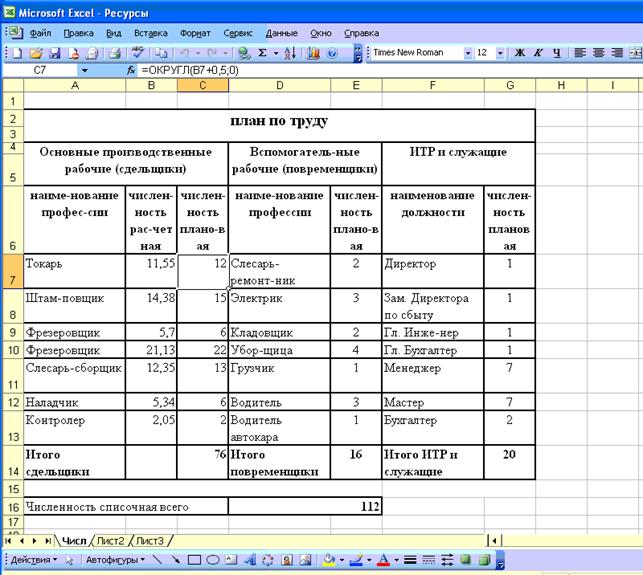
Task: Click inside the formula bar text
Action: pyautogui.click(x=190, y=70)
